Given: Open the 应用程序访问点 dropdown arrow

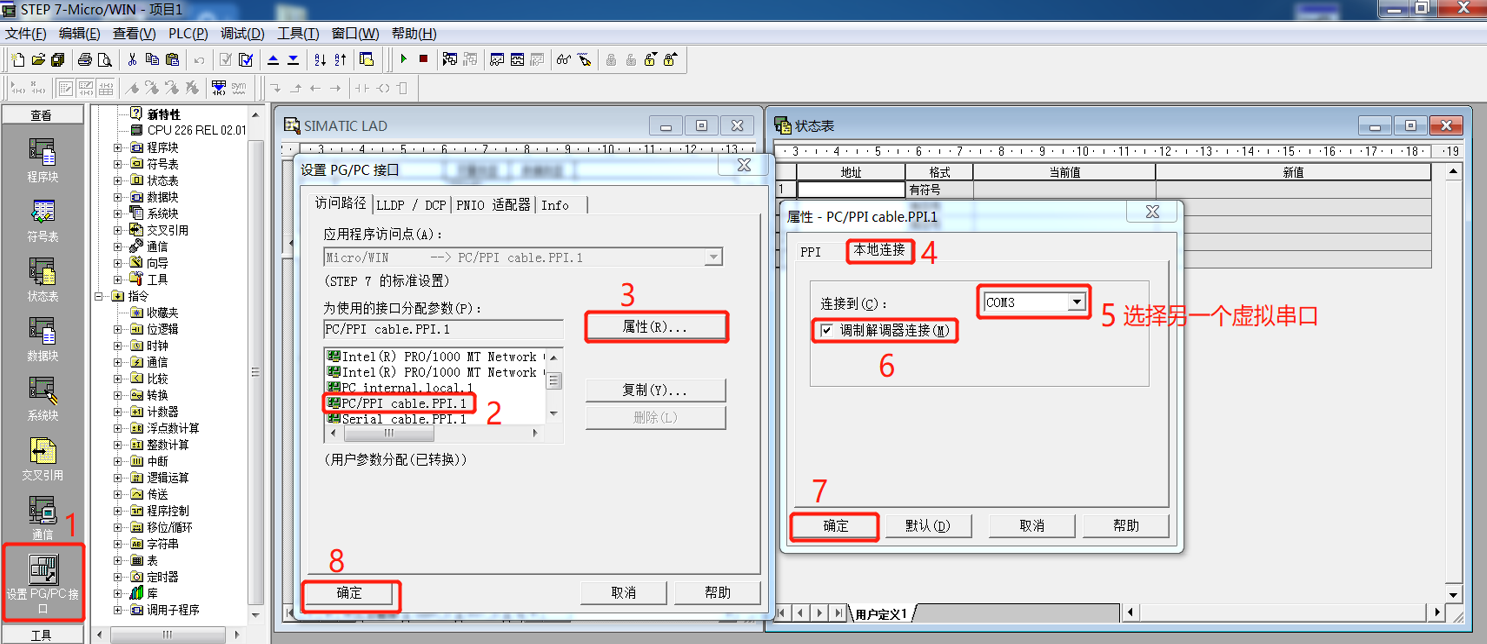Looking at the screenshot, I should click(x=713, y=257).
